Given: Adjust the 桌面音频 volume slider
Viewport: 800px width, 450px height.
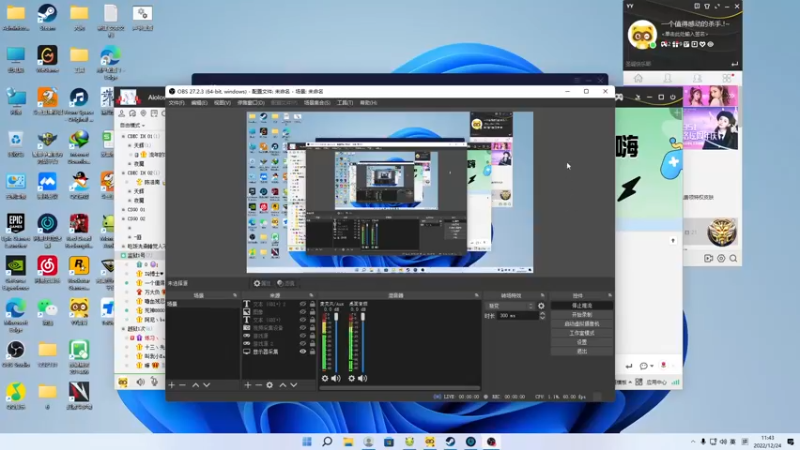Looking at the screenshot, I should pyautogui.click(x=363, y=343).
